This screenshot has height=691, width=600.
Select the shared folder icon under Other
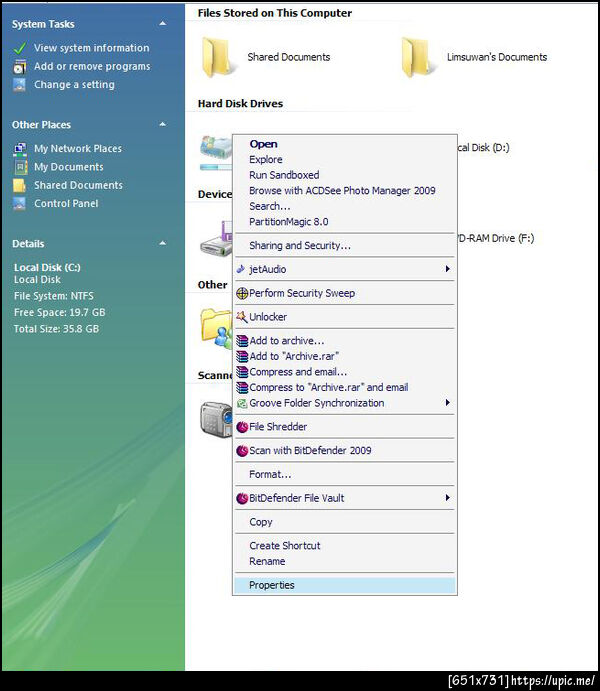[216, 329]
